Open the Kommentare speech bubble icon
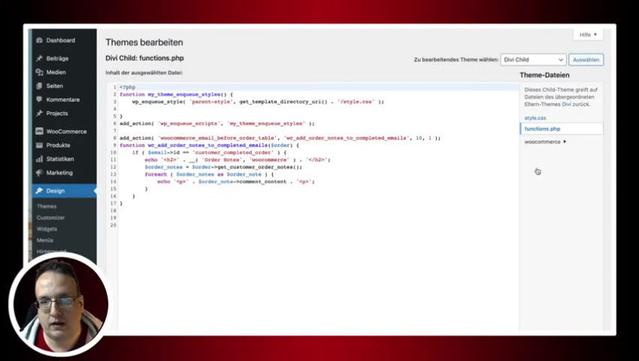Image resolution: width=639 pixels, height=361 pixels. (39, 99)
